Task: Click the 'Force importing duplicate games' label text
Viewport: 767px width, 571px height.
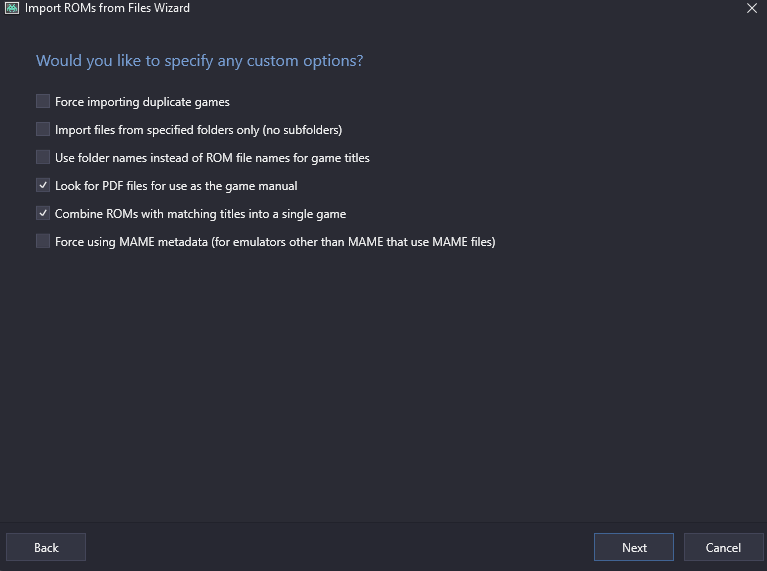Action: pos(142,102)
